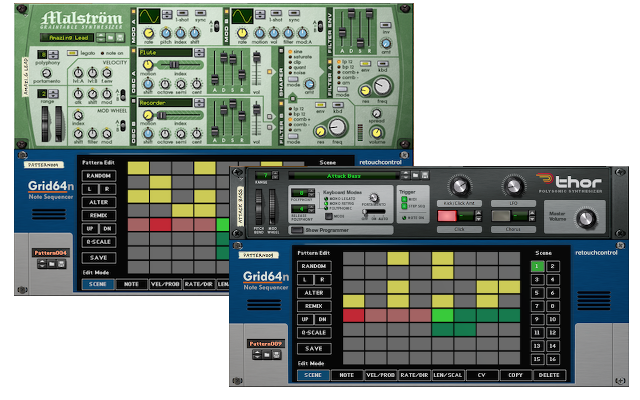This screenshot has width=640, height=400.
Task: Click REMIX in left Grid64n
Action: click(x=99, y=216)
